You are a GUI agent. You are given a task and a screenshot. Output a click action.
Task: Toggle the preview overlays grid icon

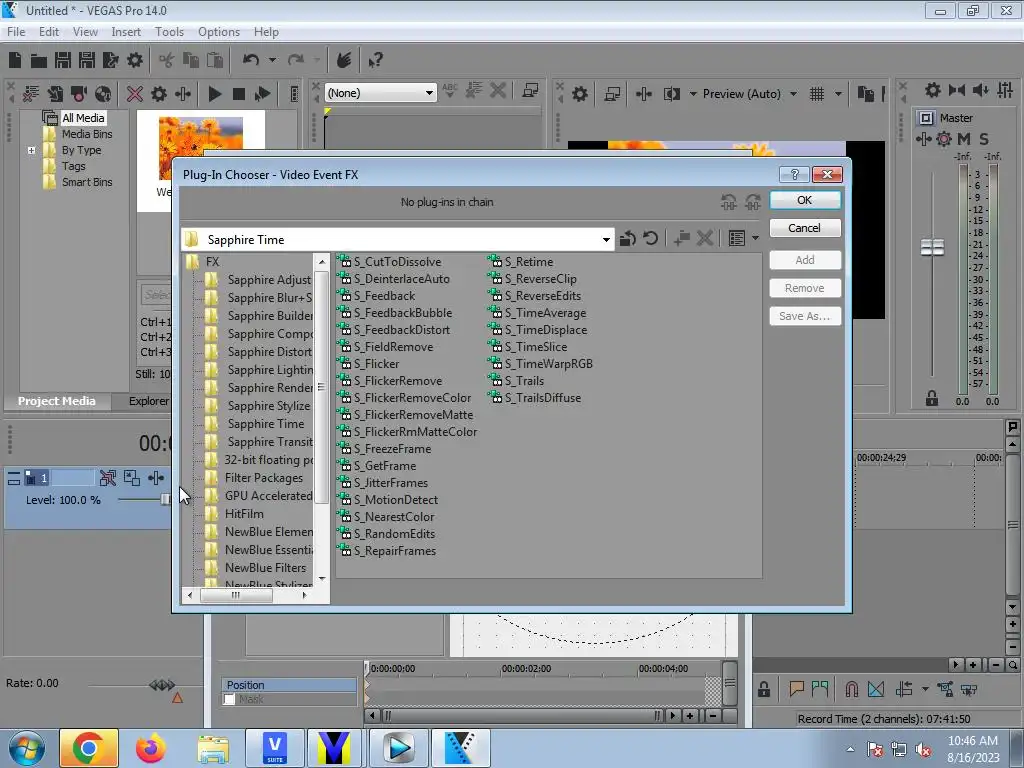pos(816,94)
